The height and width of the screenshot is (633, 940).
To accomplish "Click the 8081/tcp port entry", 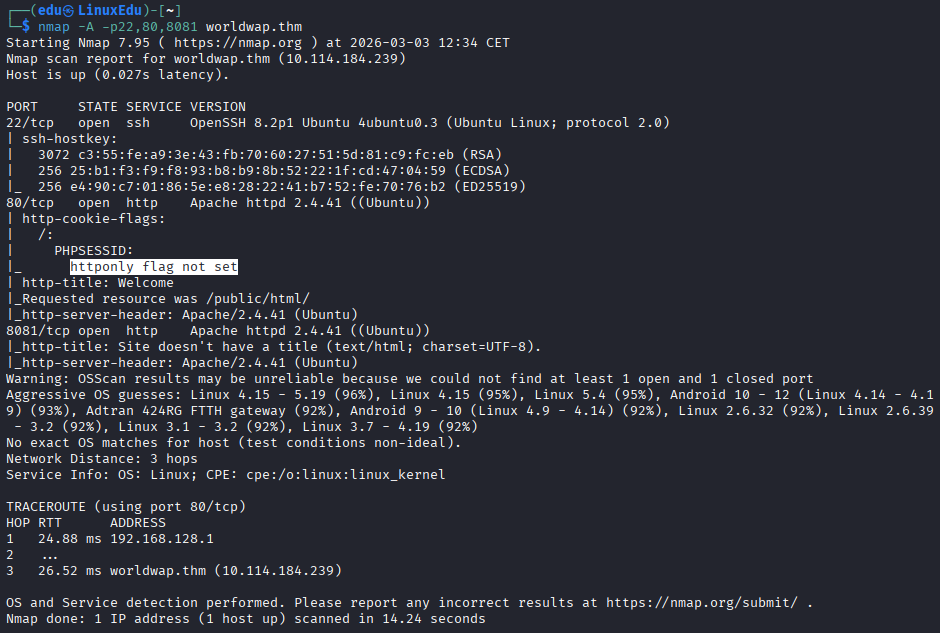I will click(38, 331).
